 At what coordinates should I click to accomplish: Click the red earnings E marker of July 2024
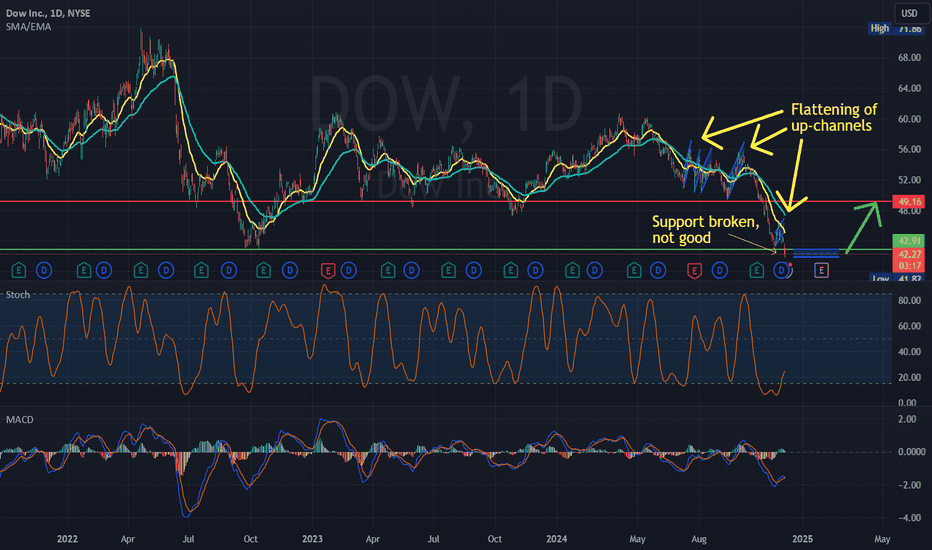694,271
